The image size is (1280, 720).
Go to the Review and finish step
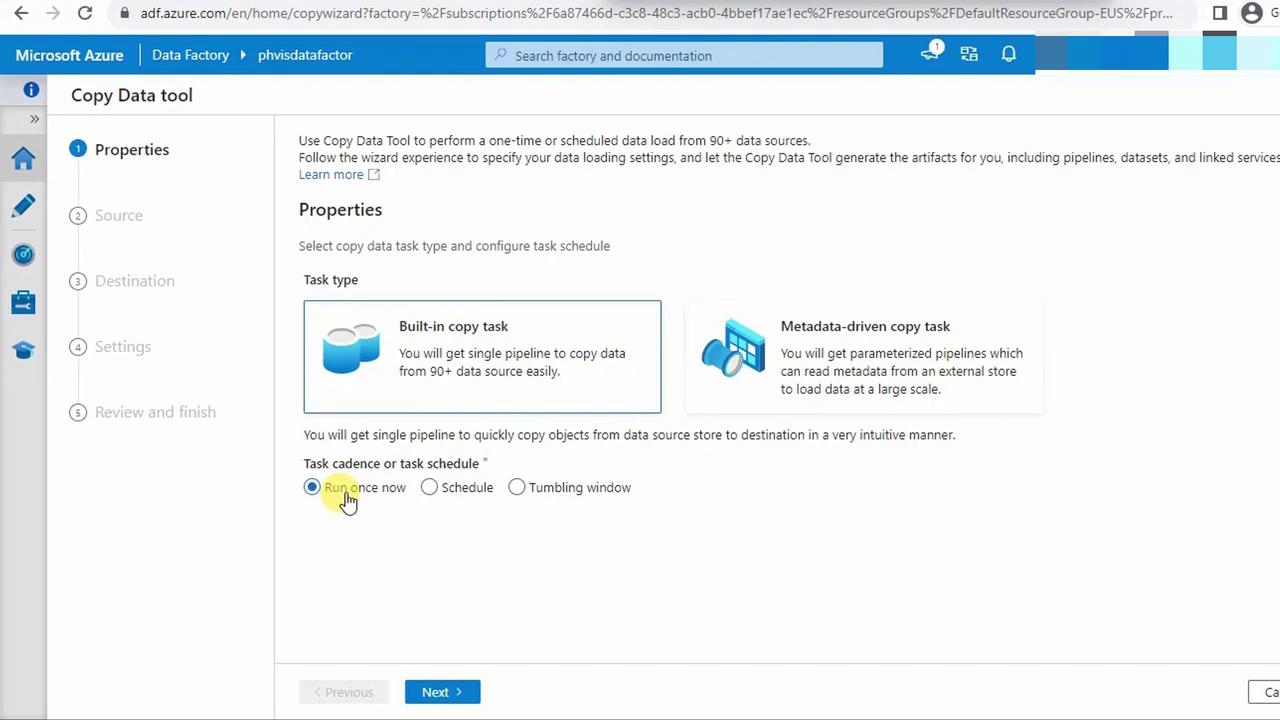(143, 412)
